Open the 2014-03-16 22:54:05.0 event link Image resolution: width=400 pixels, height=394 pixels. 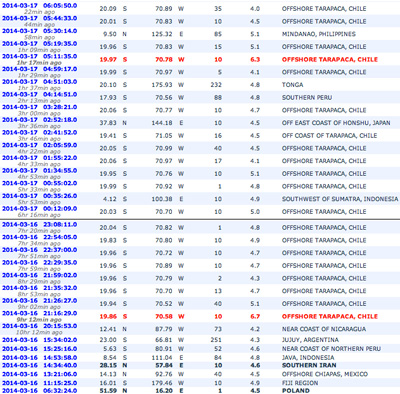coord(40,237)
